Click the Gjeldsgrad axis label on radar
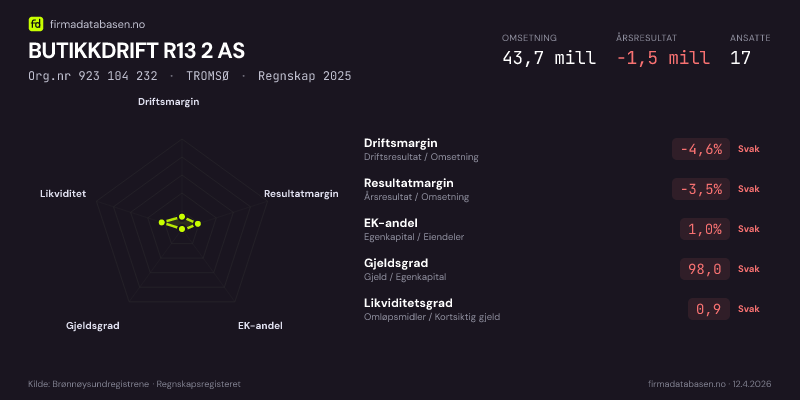Viewport: 800px width, 400px height. (x=93, y=326)
